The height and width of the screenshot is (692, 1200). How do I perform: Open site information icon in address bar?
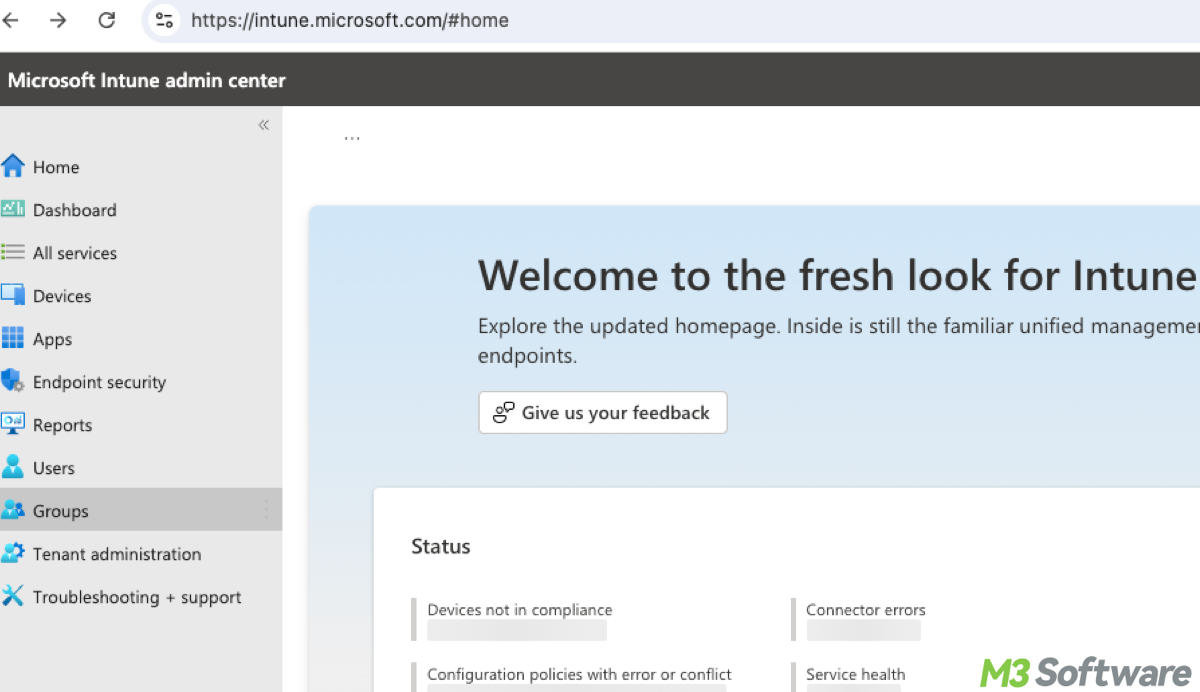[x=164, y=20]
